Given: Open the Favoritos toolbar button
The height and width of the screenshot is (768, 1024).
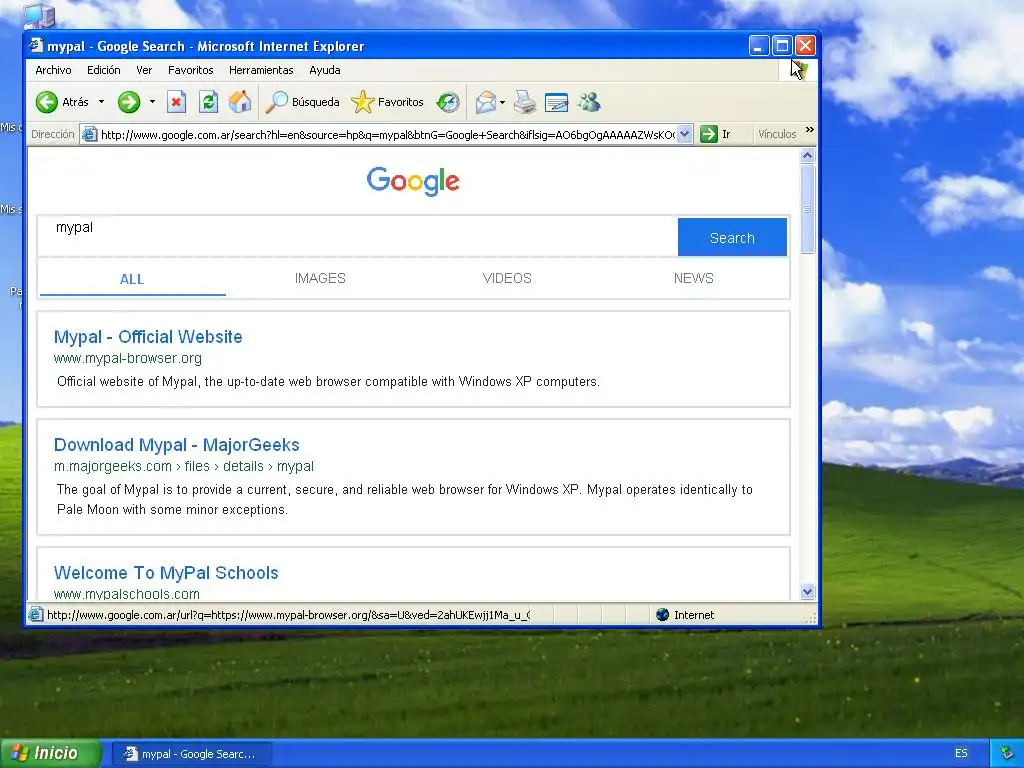Looking at the screenshot, I should 388,102.
